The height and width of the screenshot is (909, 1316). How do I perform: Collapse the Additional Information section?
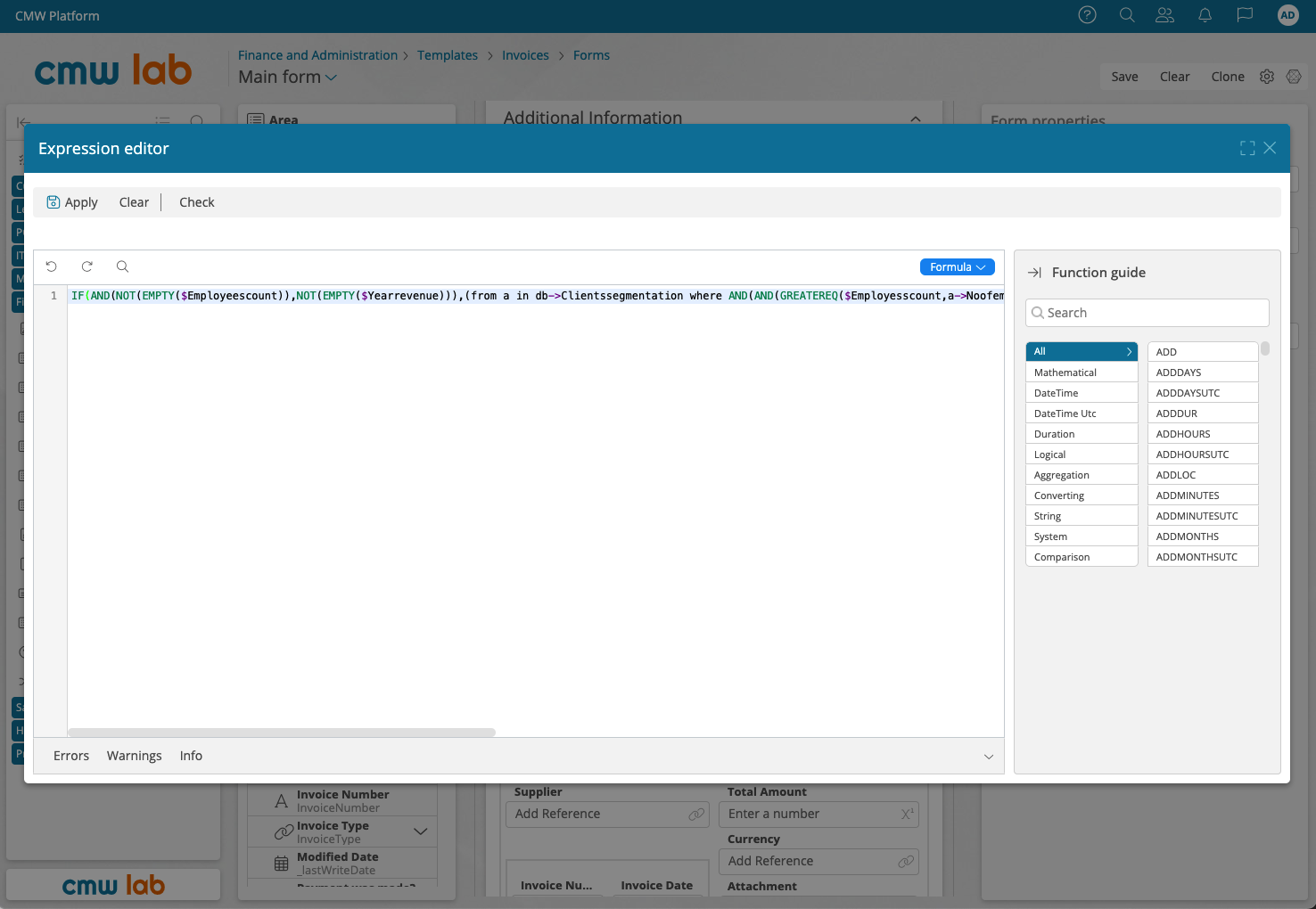pos(916,119)
